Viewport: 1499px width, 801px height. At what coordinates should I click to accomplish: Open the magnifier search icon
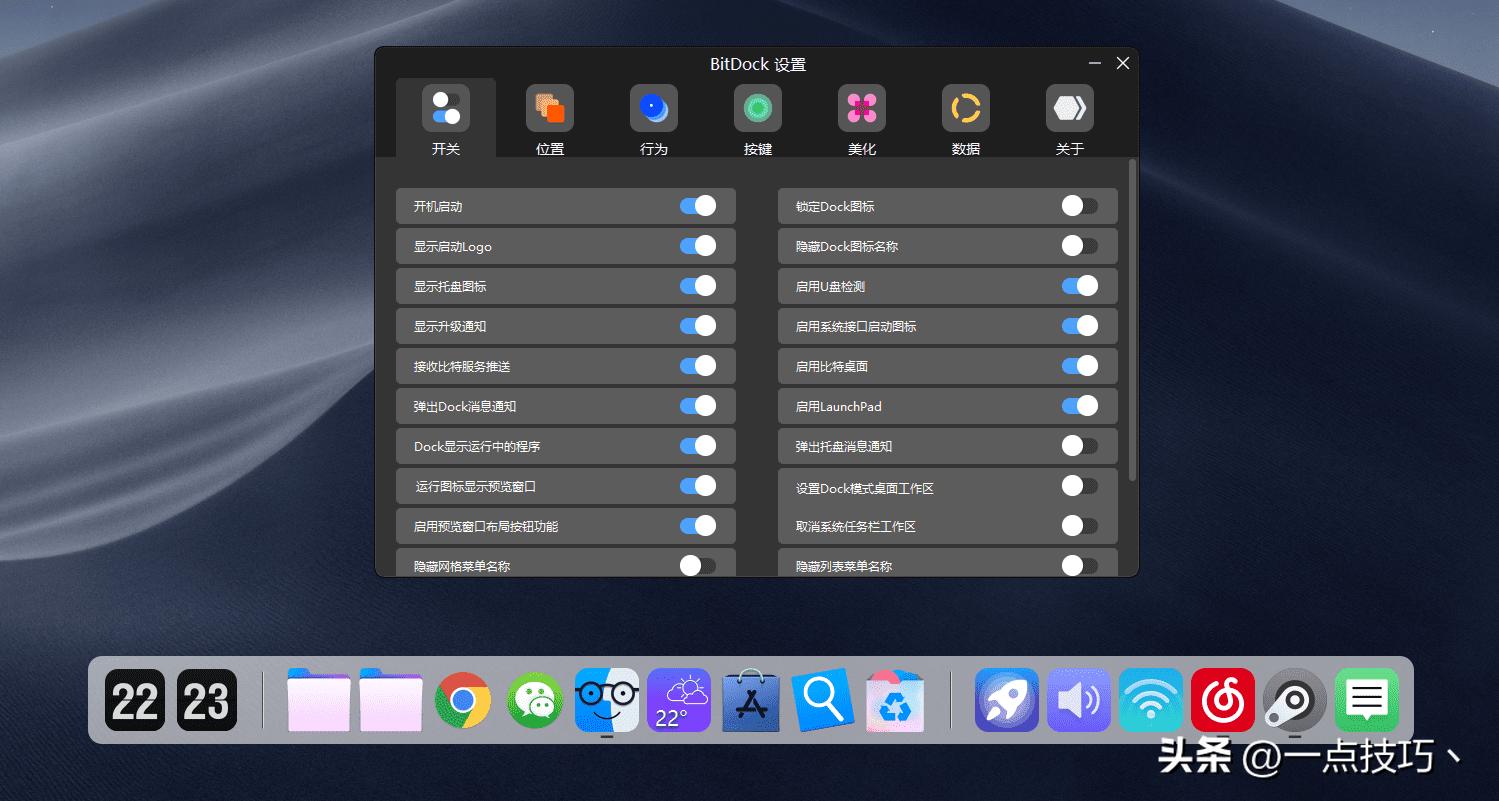822,700
